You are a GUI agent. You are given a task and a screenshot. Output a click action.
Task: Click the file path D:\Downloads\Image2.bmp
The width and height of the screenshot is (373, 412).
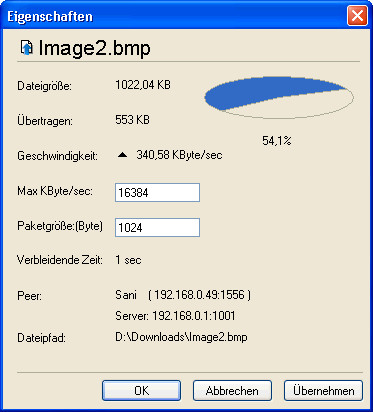181,337
